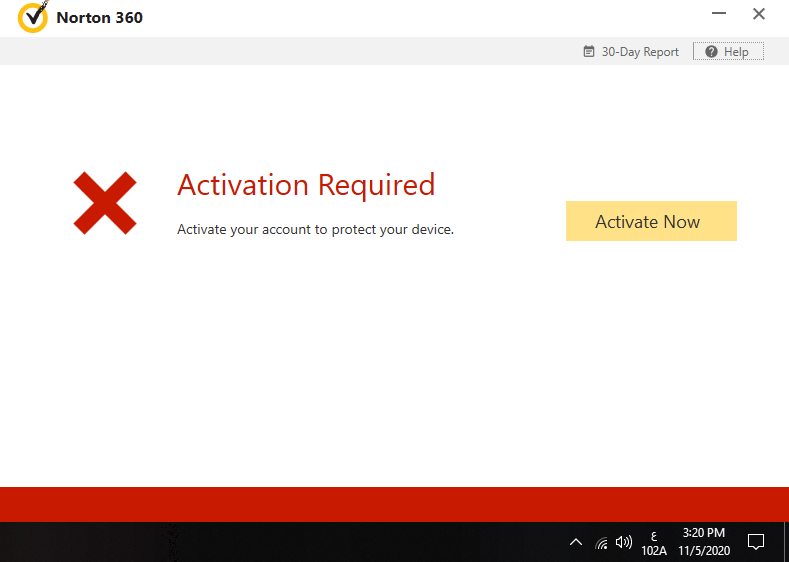Open the Wi-Fi network tray icon

tap(601, 542)
